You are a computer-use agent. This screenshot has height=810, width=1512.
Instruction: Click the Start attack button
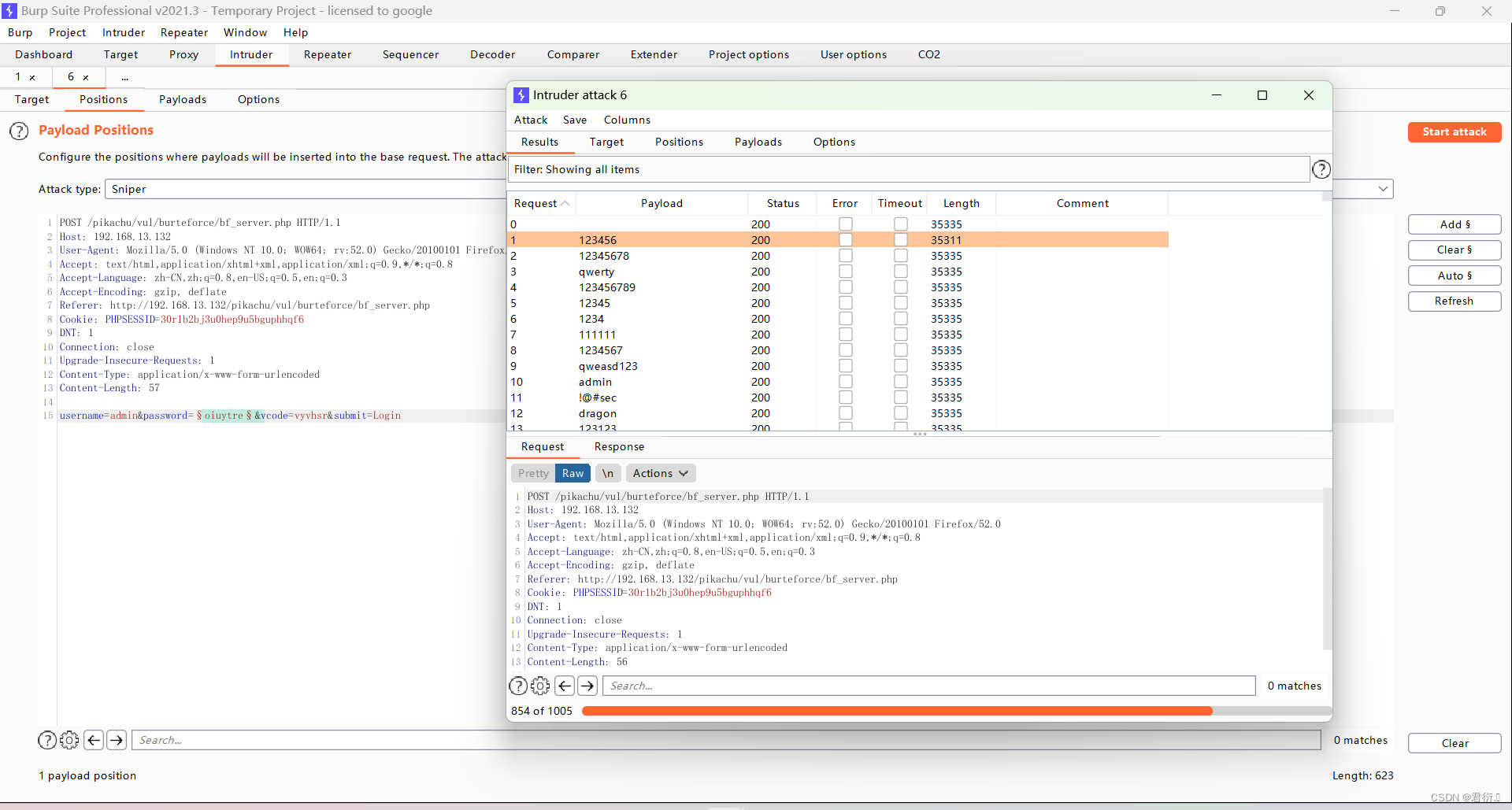pyautogui.click(x=1455, y=131)
